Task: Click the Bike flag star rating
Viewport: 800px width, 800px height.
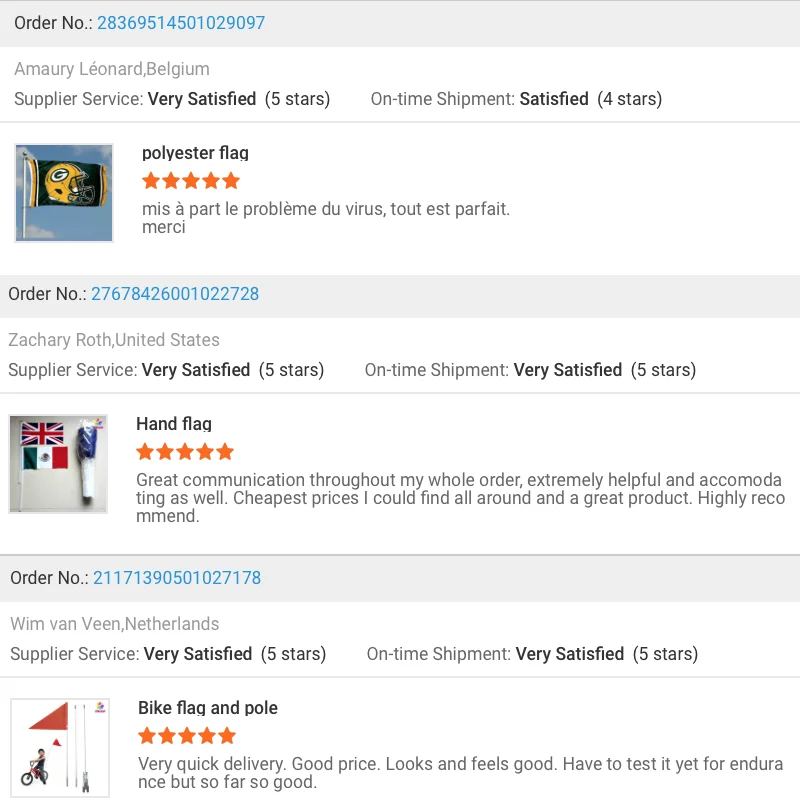Action: (x=187, y=736)
